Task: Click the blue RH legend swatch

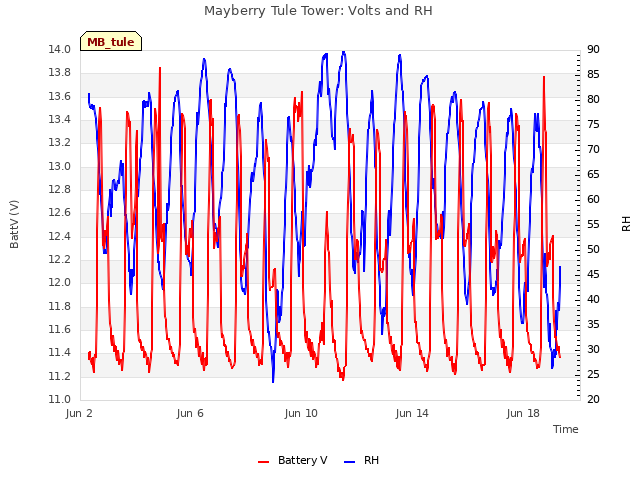Action: 350,462
